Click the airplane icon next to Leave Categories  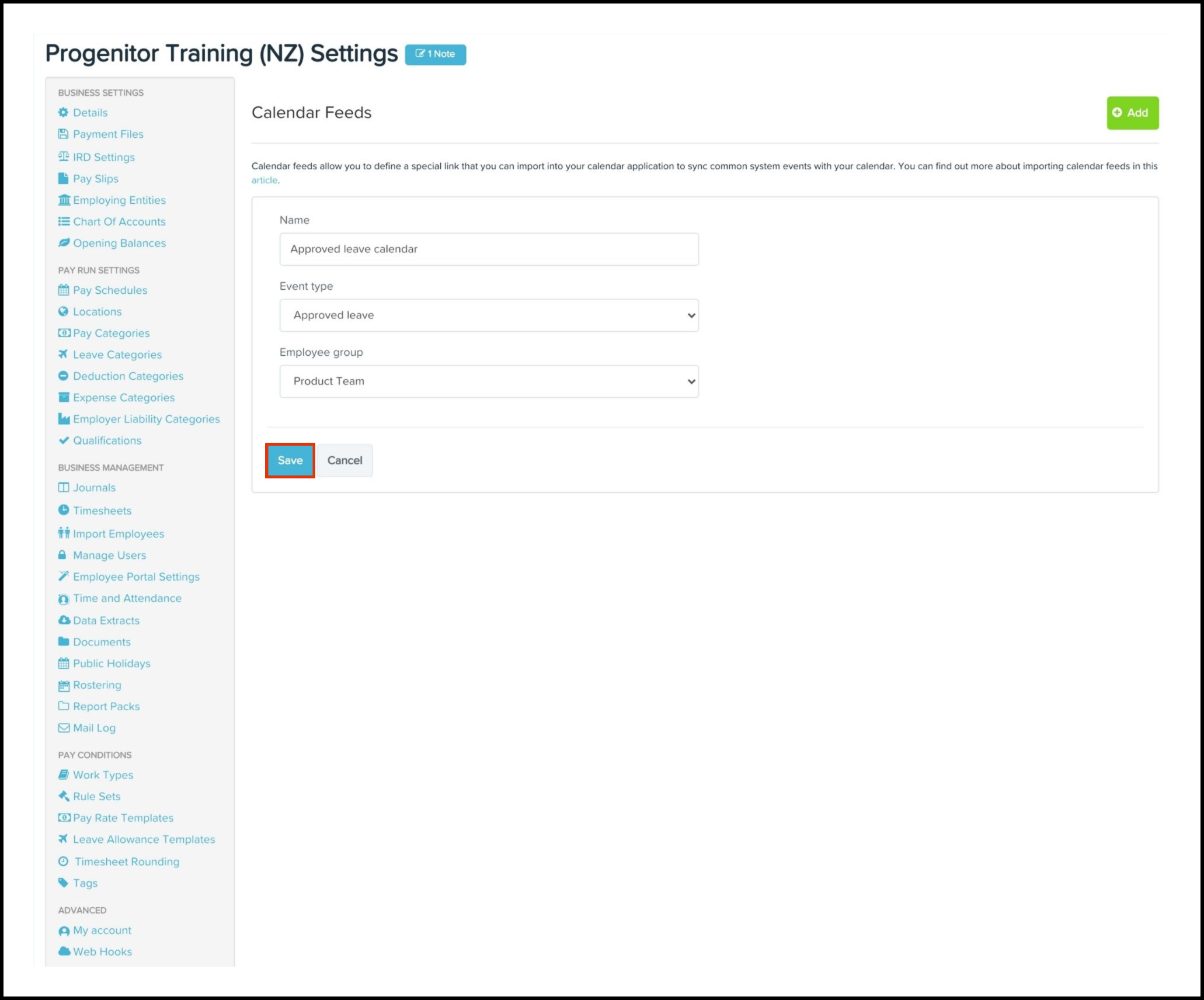click(63, 354)
